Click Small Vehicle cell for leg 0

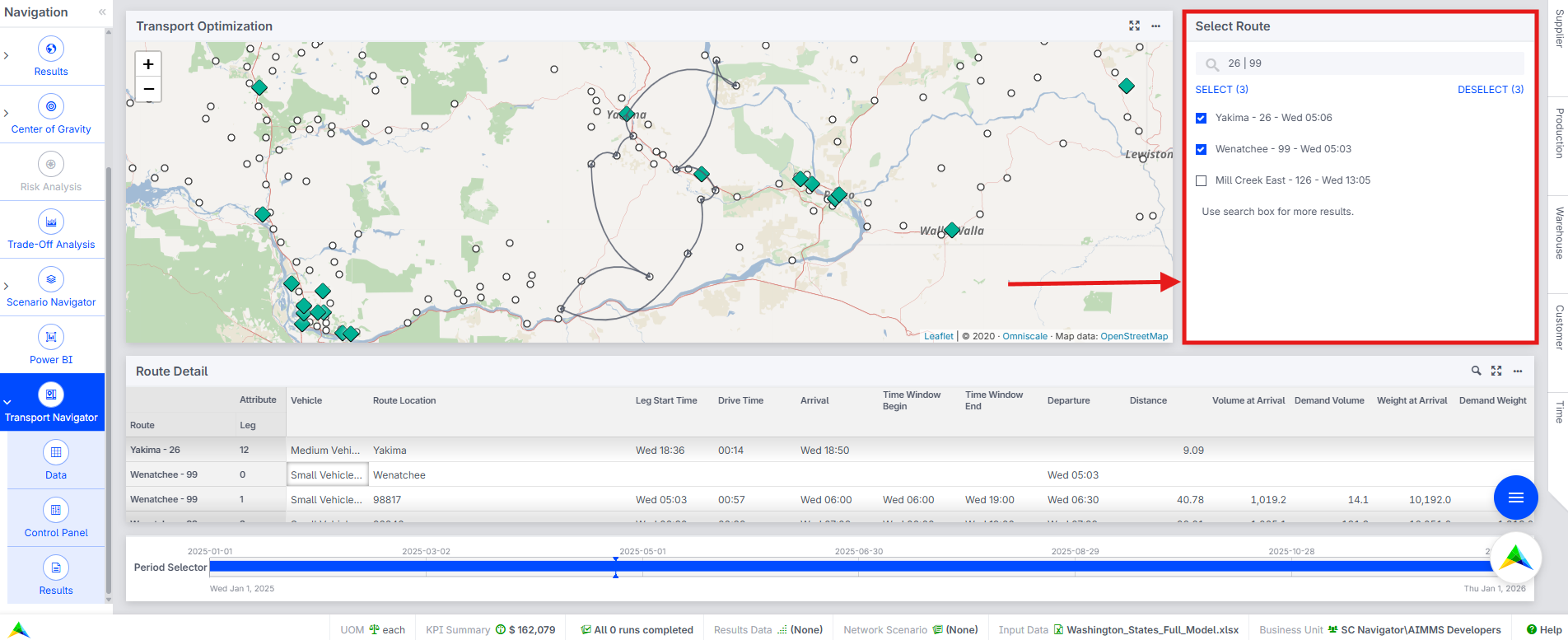point(327,474)
